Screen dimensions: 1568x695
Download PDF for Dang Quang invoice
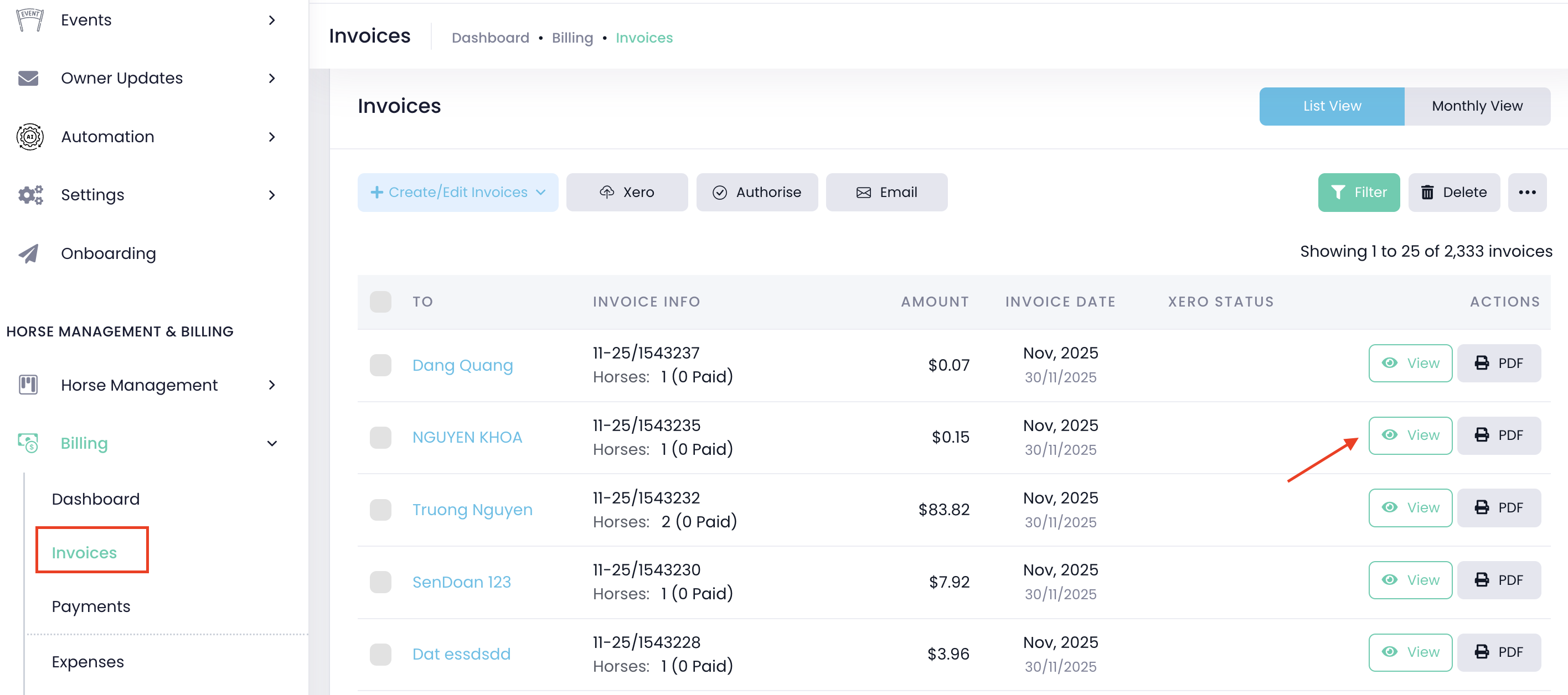1499,364
